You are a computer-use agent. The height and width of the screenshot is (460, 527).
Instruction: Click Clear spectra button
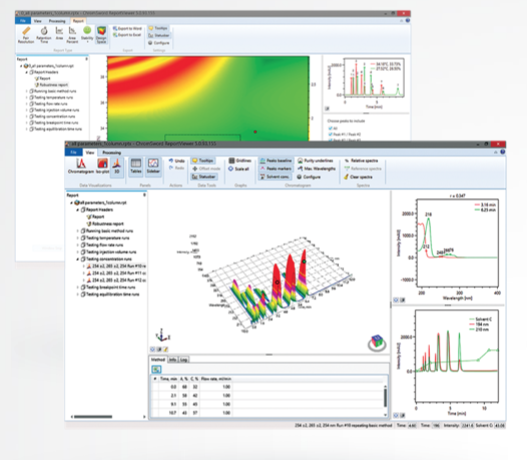click(x=358, y=177)
